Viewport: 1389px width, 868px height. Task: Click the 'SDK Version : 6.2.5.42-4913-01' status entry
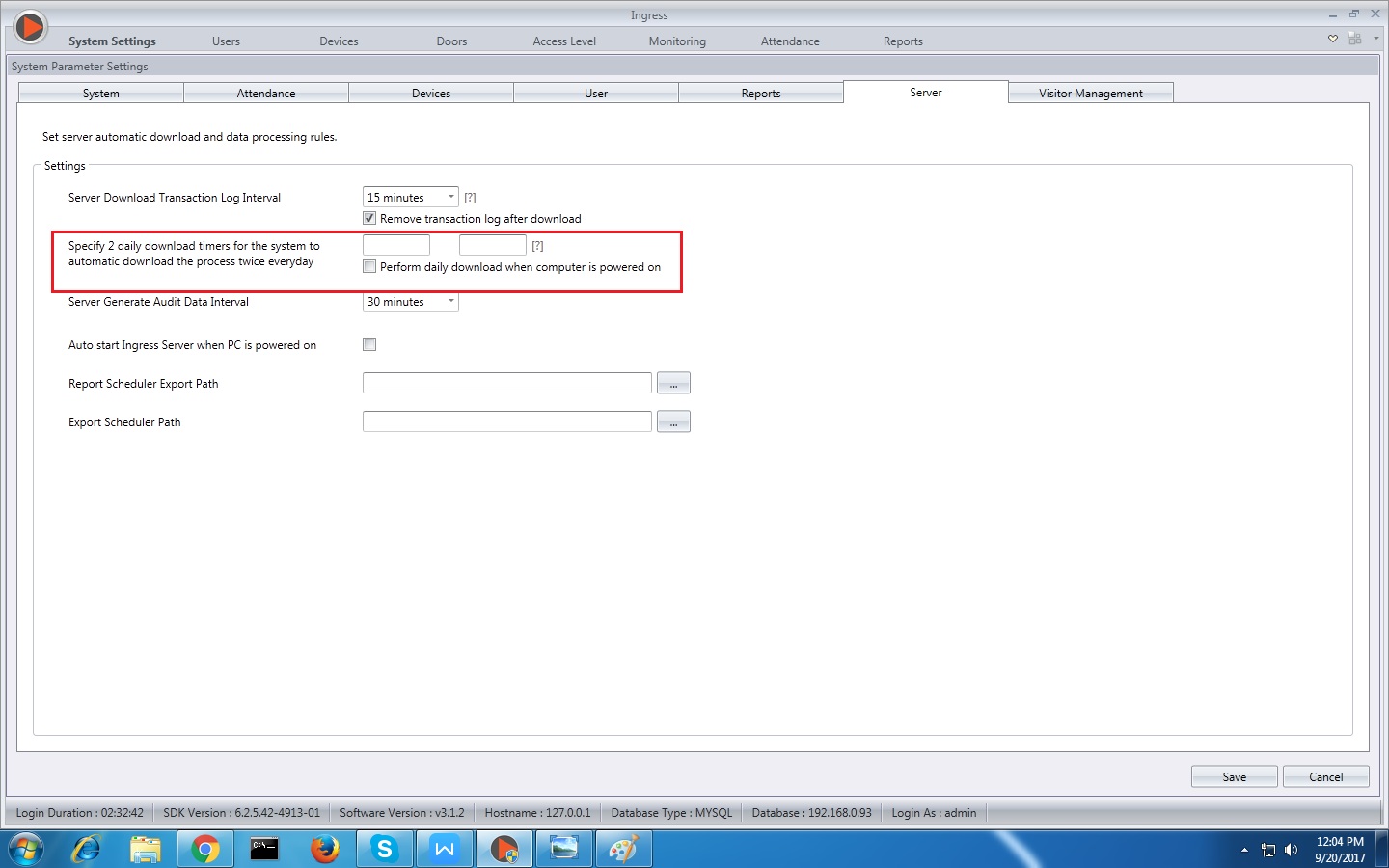241,813
